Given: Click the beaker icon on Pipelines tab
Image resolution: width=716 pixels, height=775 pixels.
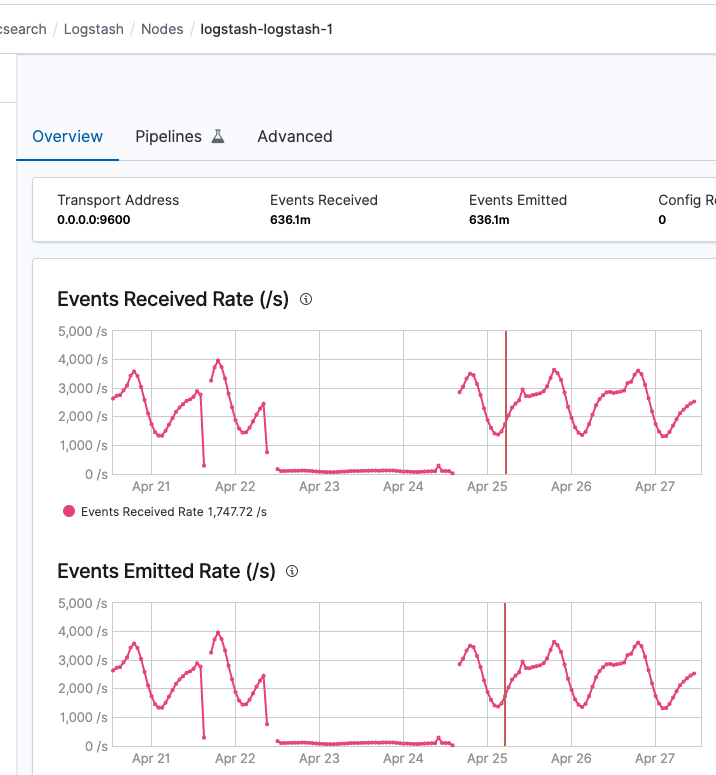Looking at the screenshot, I should 217,136.
